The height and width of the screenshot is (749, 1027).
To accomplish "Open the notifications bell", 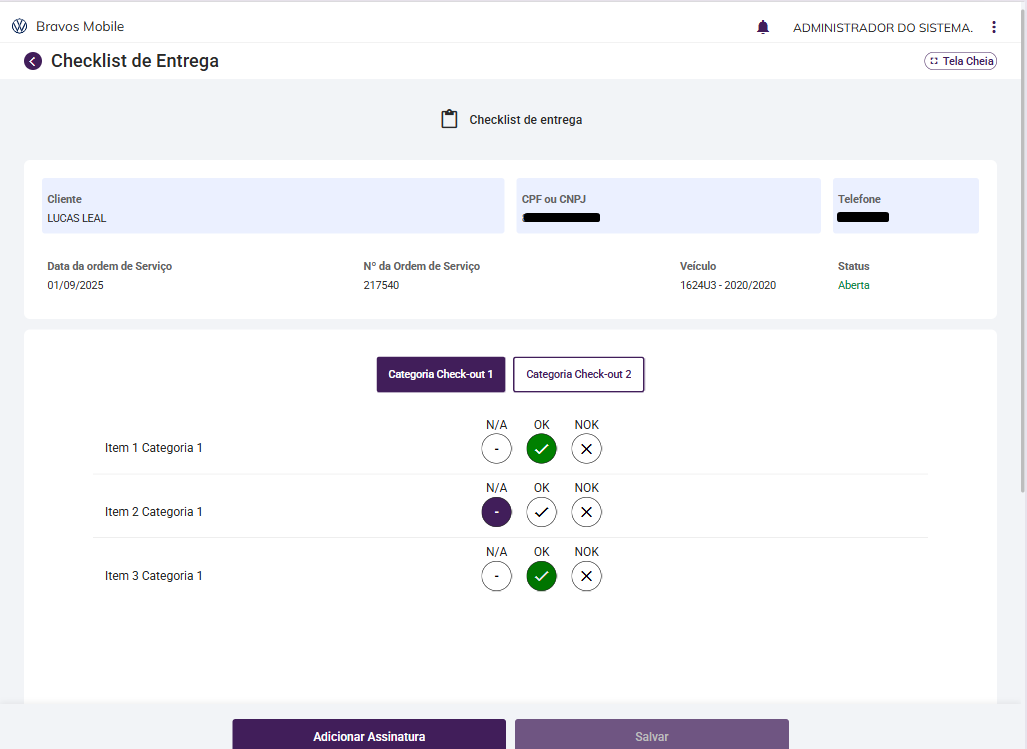I will click(763, 27).
